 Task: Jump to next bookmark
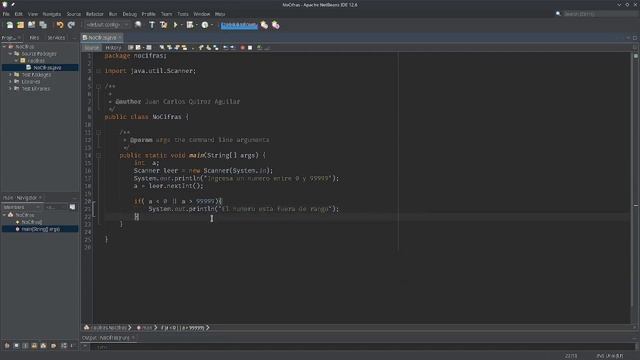click(x=208, y=48)
